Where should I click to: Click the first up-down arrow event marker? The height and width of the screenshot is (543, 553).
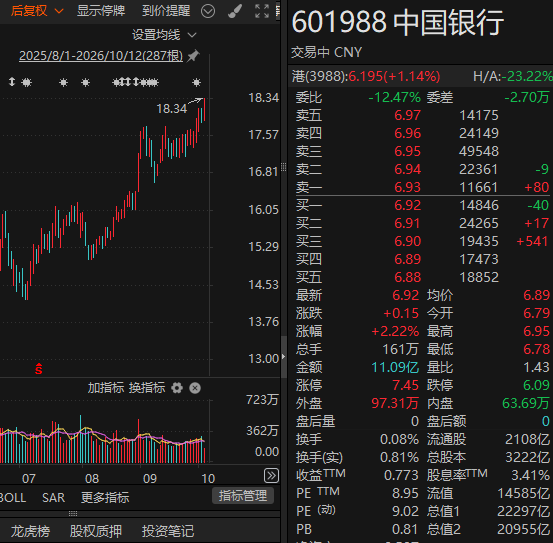(x=12, y=82)
